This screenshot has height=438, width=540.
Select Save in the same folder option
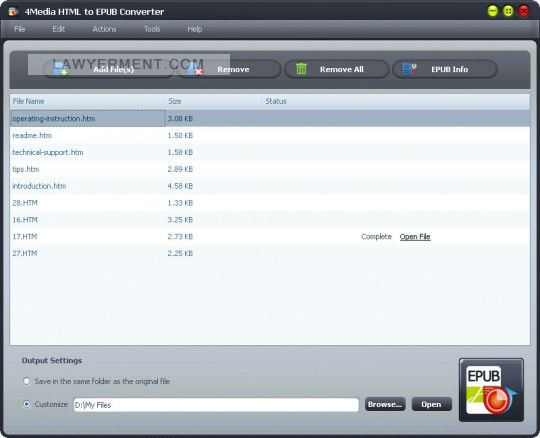pyautogui.click(x=27, y=381)
